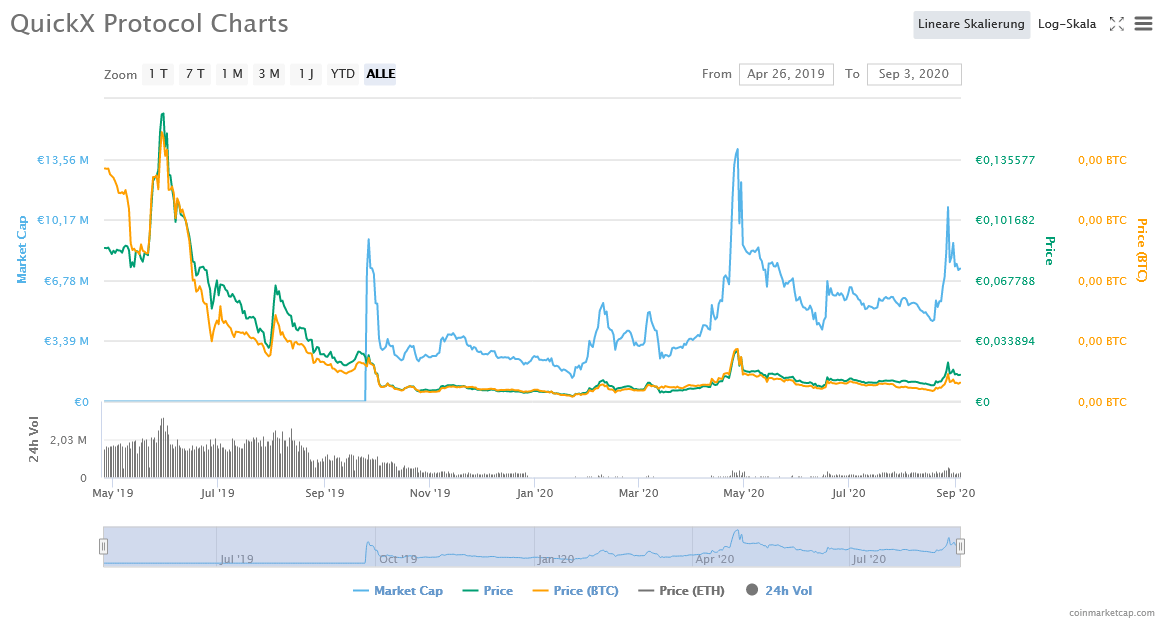Click the May '19 x-axis label
1165x620 pixels.
click(x=113, y=493)
